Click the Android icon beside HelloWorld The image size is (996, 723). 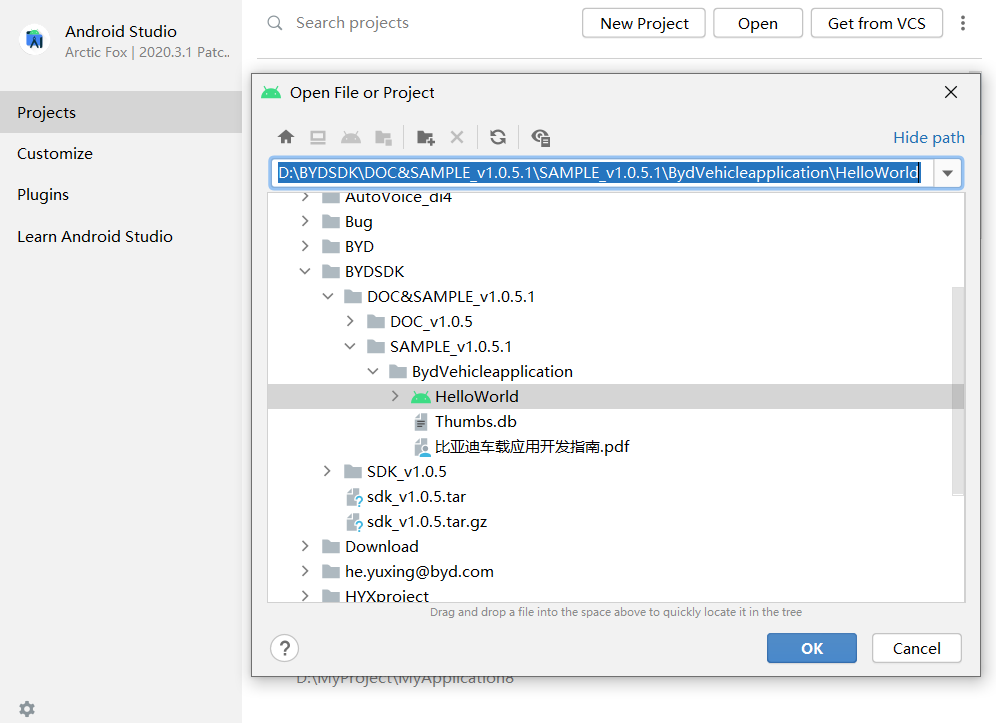421,397
